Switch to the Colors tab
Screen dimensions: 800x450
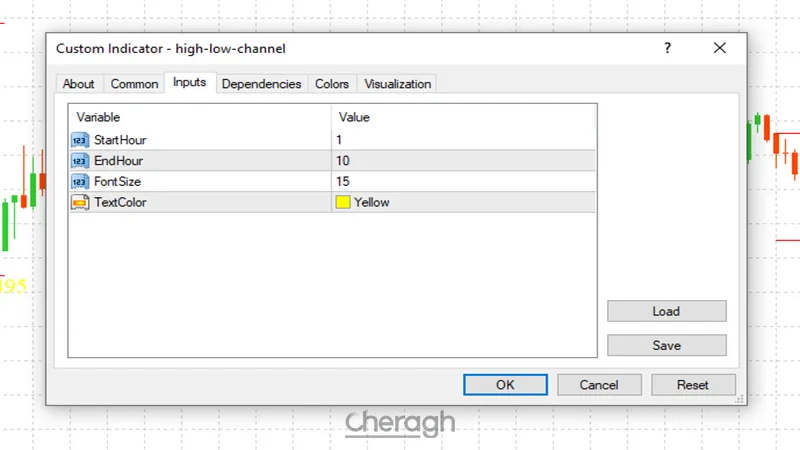332,84
